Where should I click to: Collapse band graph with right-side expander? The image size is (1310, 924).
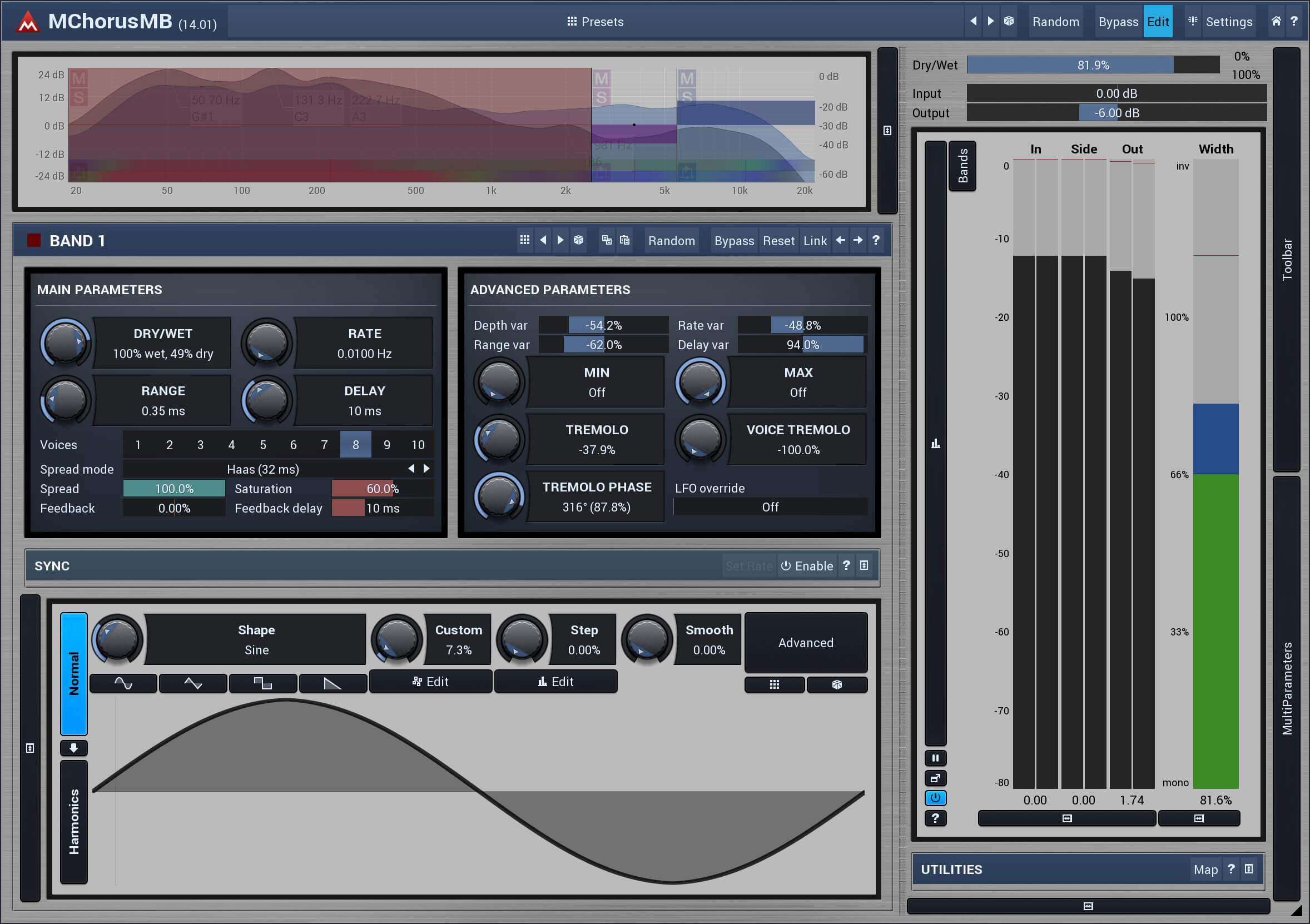pyautogui.click(x=887, y=131)
